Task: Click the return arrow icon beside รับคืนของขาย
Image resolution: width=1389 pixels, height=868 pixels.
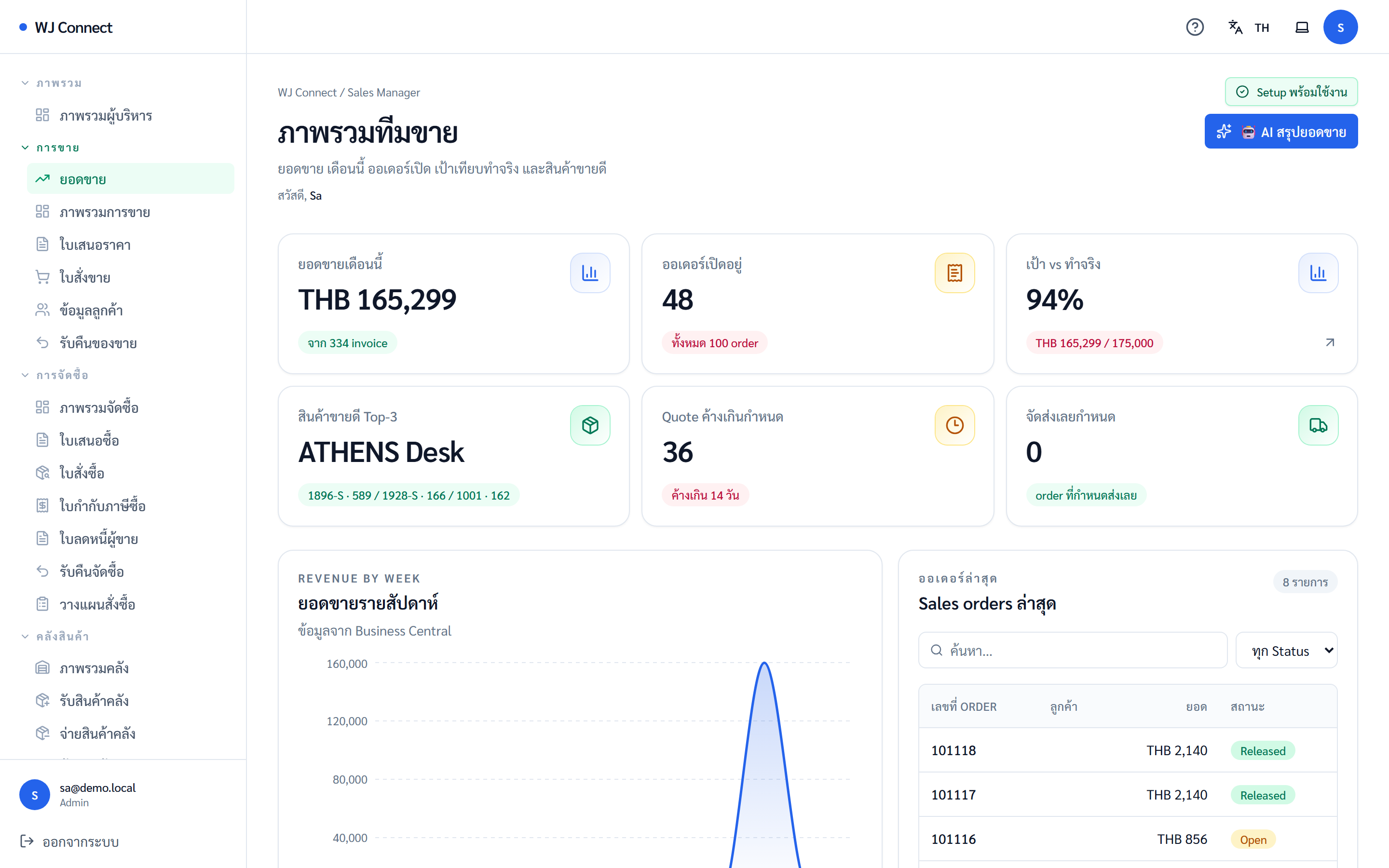Action: (42, 343)
